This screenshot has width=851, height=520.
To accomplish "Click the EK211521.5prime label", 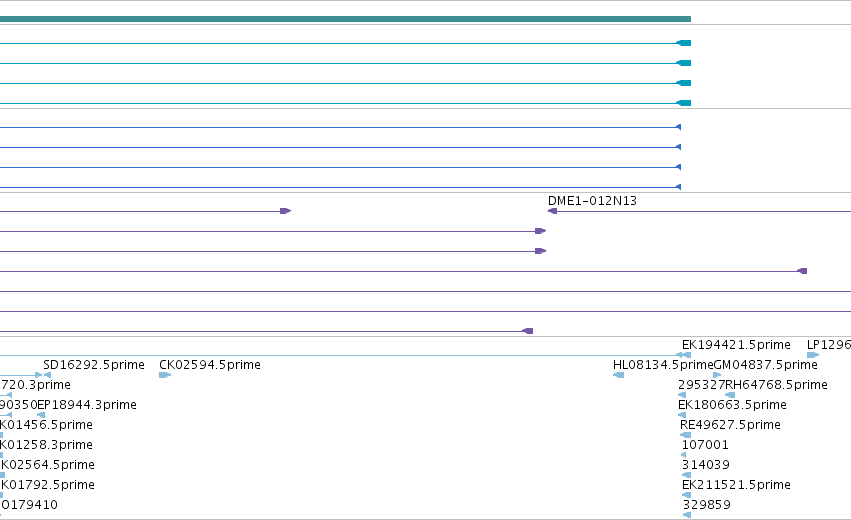I will pos(736,485).
